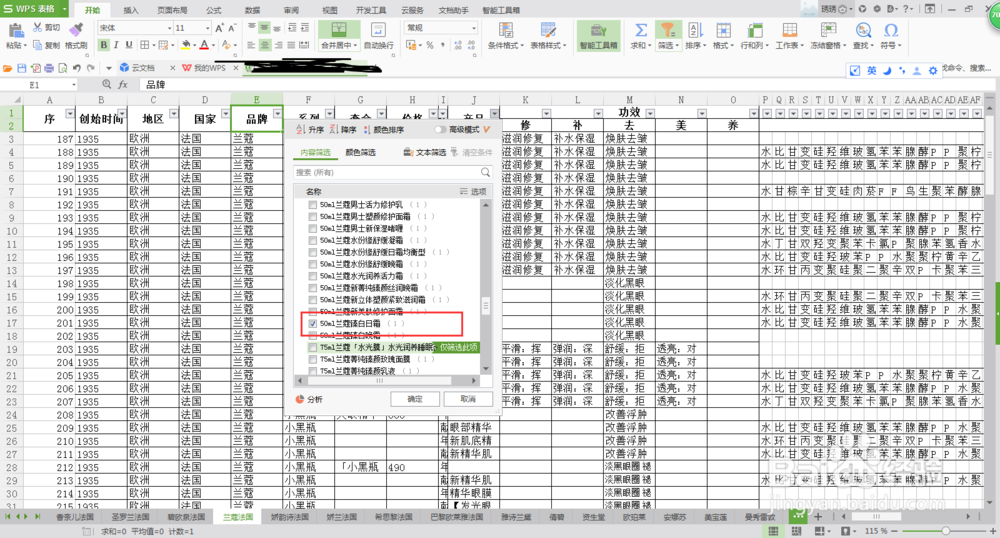This screenshot has height=538, width=1000.
Task: Open the WPS 表格 application menu arrow
Action: (64, 9)
